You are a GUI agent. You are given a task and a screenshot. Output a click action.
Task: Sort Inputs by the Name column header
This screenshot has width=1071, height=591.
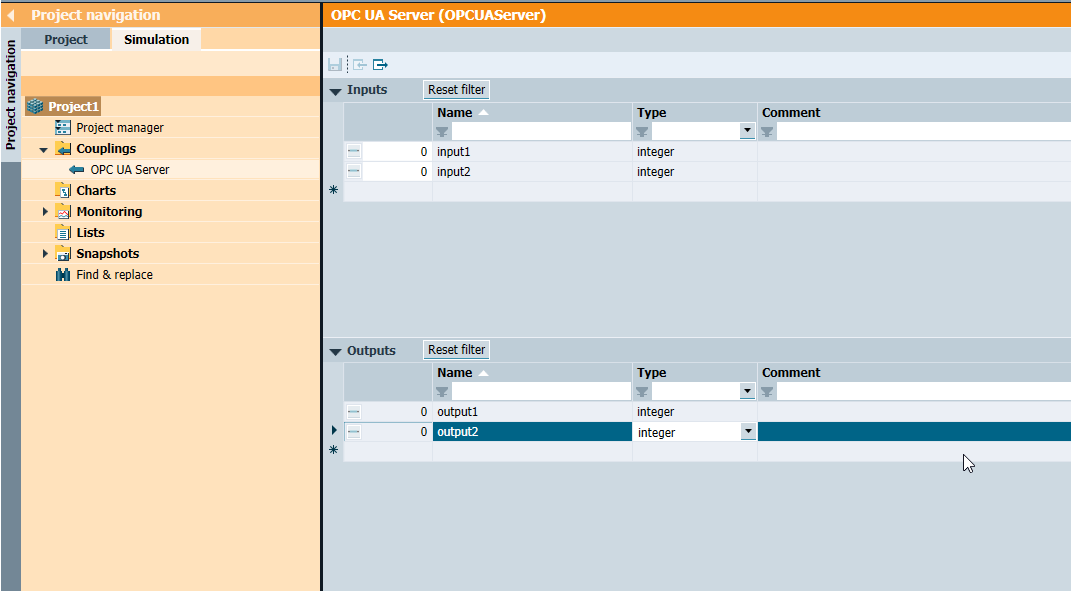click(532, 113)
